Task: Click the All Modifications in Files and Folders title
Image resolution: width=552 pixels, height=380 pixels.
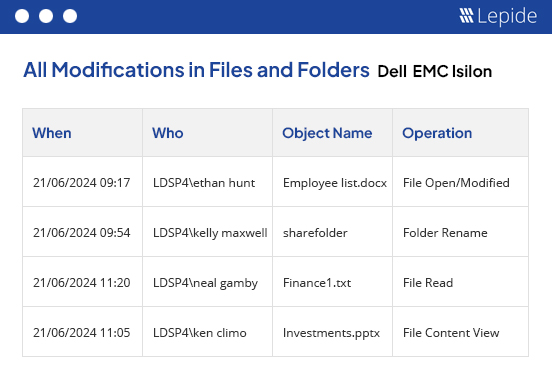Action: tap(196, 70)
